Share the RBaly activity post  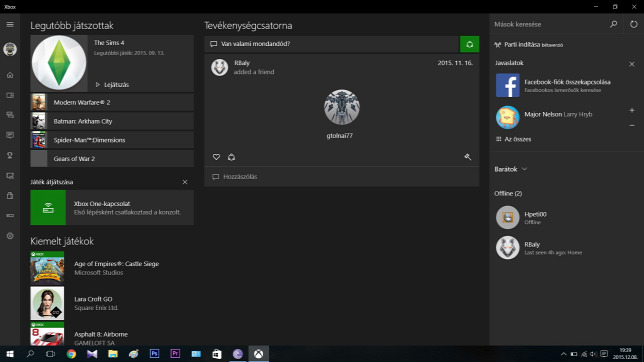pos(232,157)
